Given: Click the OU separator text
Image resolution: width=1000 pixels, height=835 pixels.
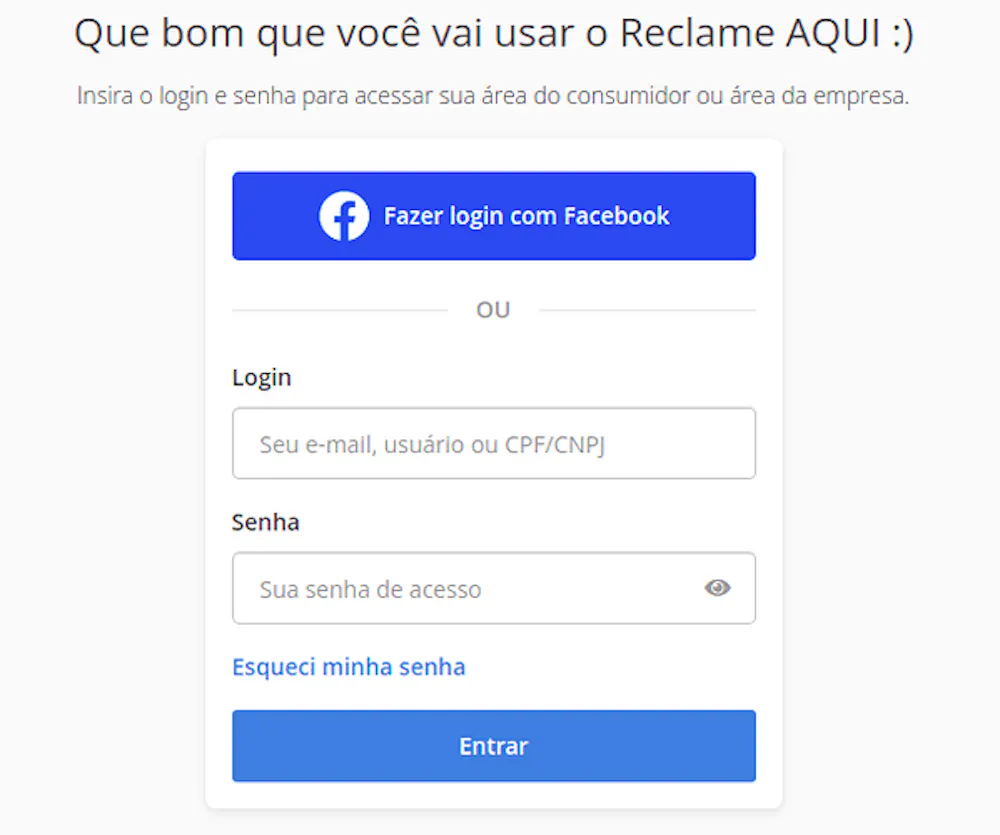Looking at the screenshot, I should click(x=493, y=310).
